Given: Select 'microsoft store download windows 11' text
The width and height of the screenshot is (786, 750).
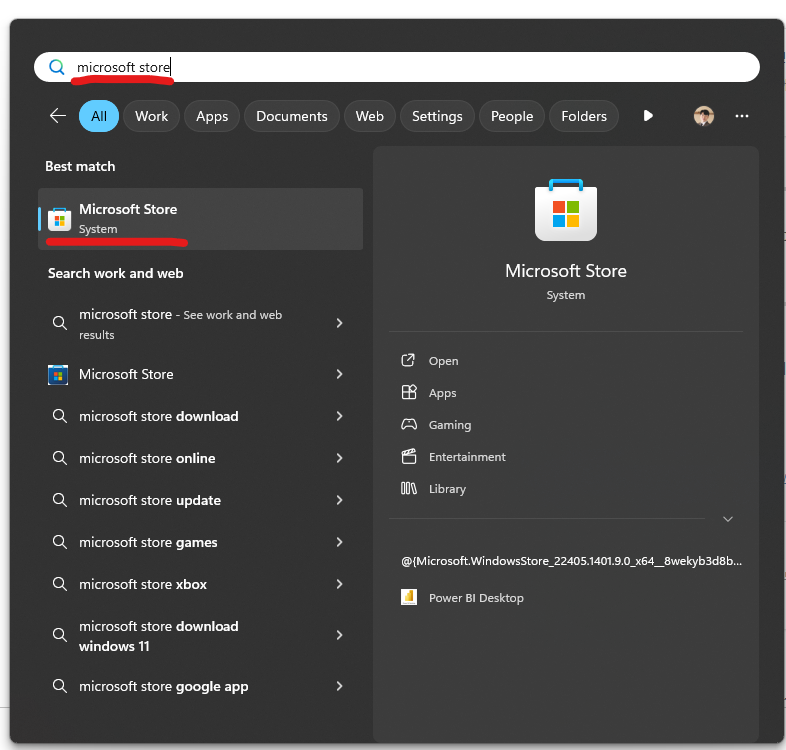Looking at the screenshot, I should coord(158,636).
